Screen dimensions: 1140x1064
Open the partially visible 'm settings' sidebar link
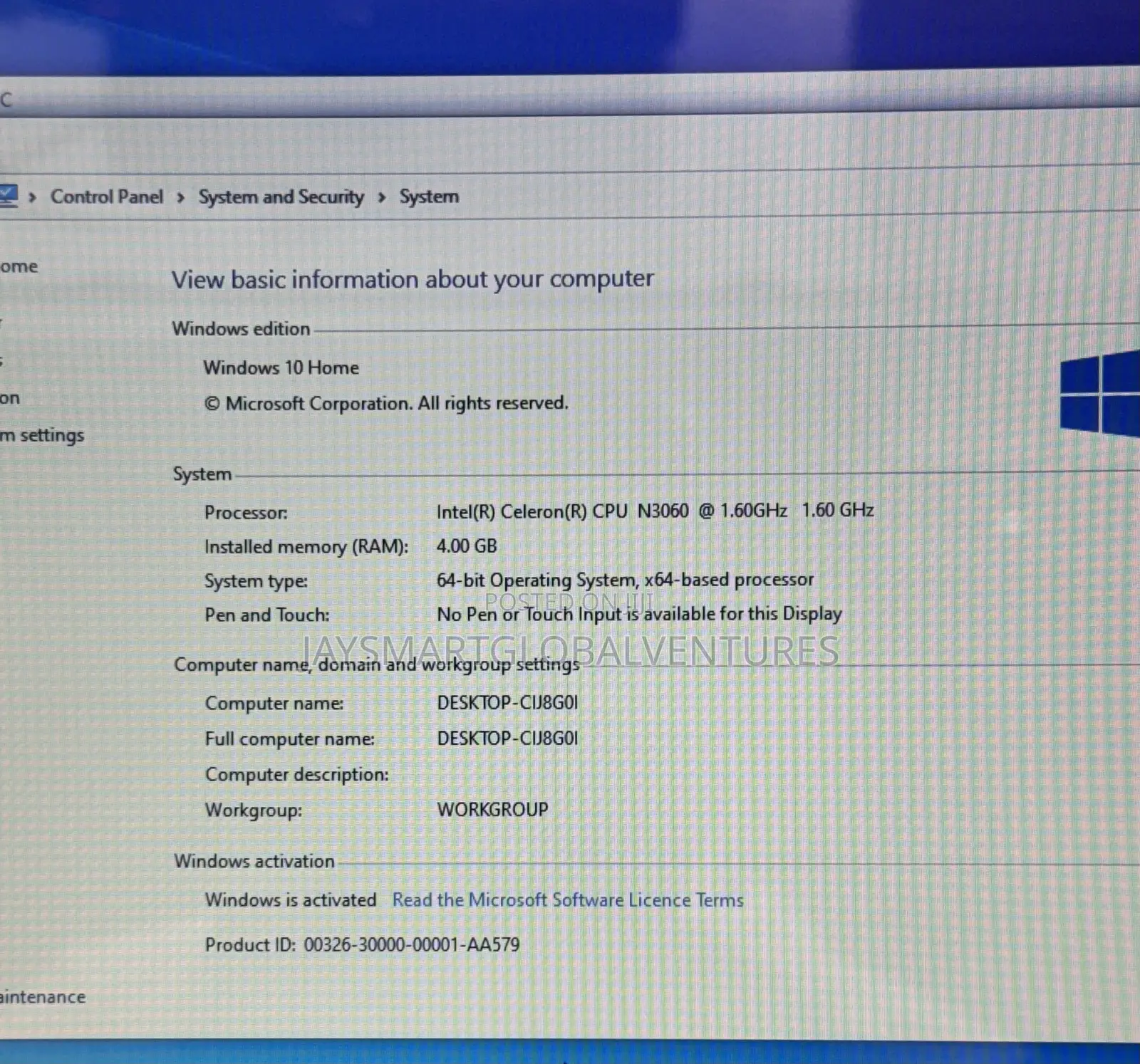42,435
